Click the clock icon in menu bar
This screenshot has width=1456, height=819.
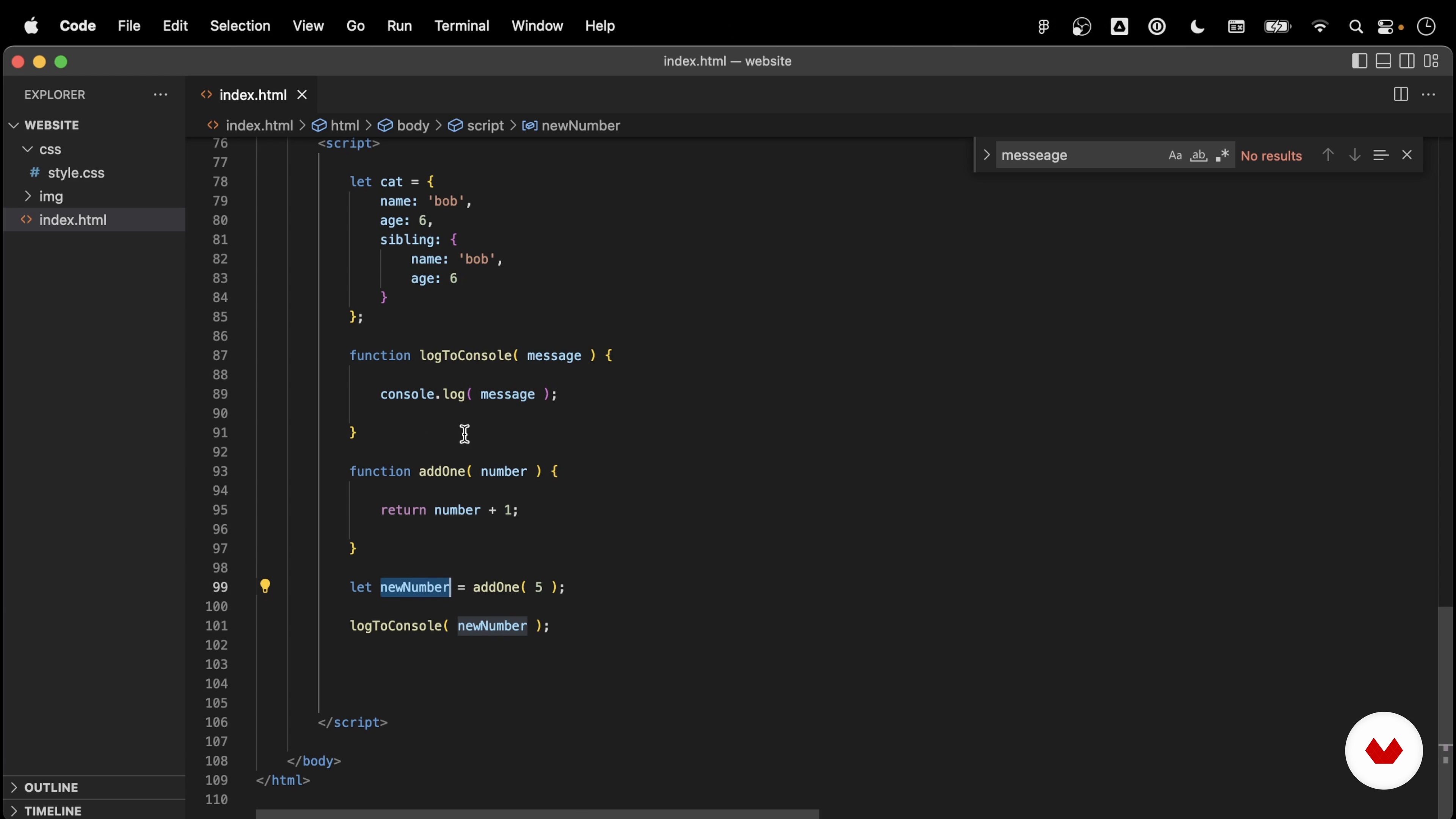coord(1426,27)
